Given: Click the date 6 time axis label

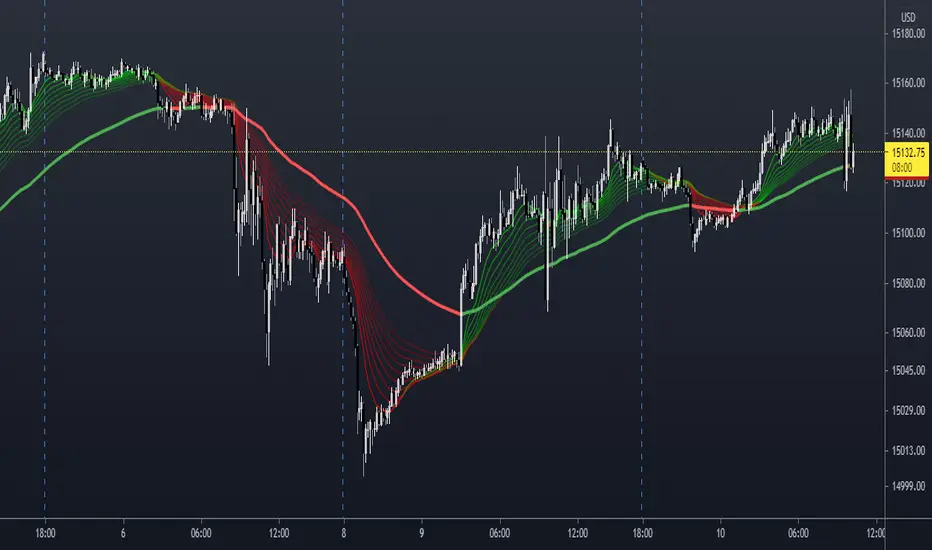Looking at the screenshot, I should coord(123,533).
